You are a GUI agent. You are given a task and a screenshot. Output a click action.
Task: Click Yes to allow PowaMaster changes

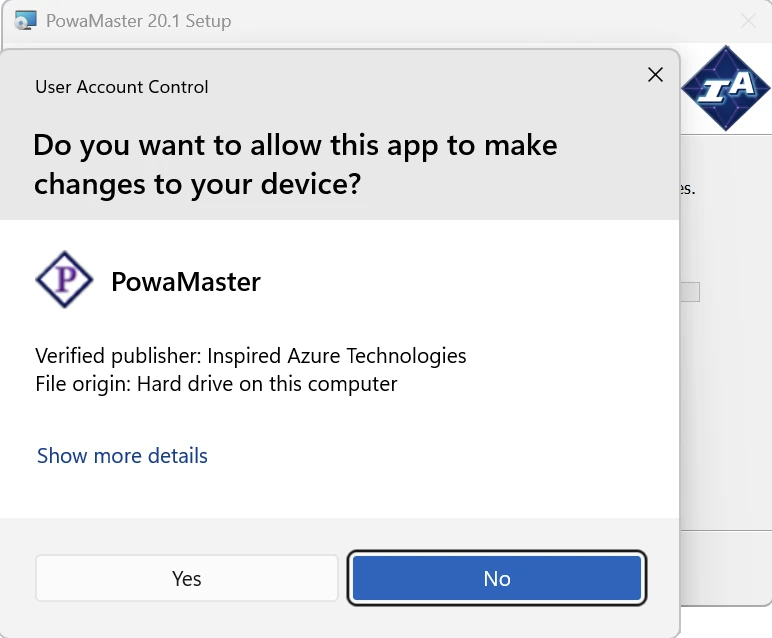coord(187,578)
